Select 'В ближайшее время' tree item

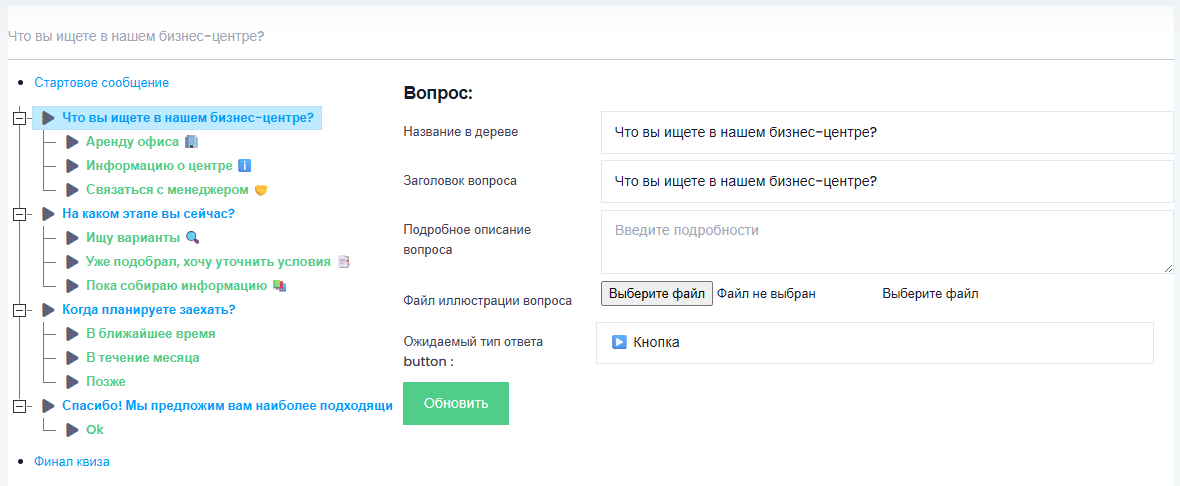click(x=150, y=334)
